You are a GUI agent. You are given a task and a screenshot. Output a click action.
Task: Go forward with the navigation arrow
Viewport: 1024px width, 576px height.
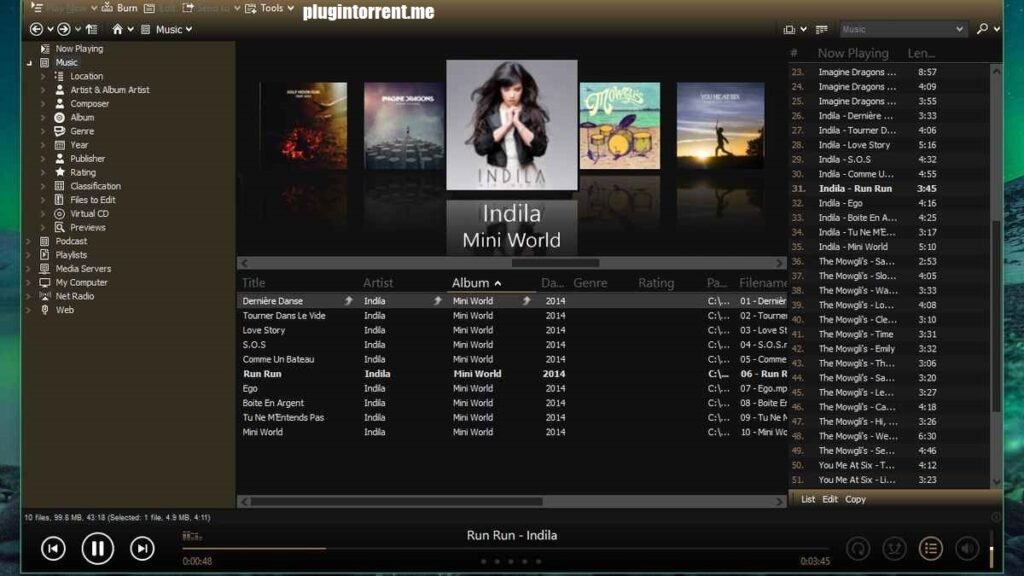(63, 29)
